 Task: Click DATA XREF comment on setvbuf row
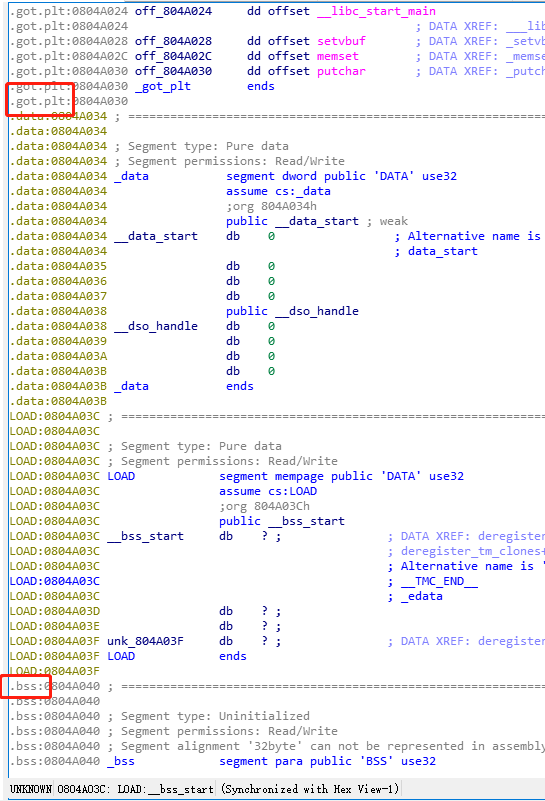point(480,41)
